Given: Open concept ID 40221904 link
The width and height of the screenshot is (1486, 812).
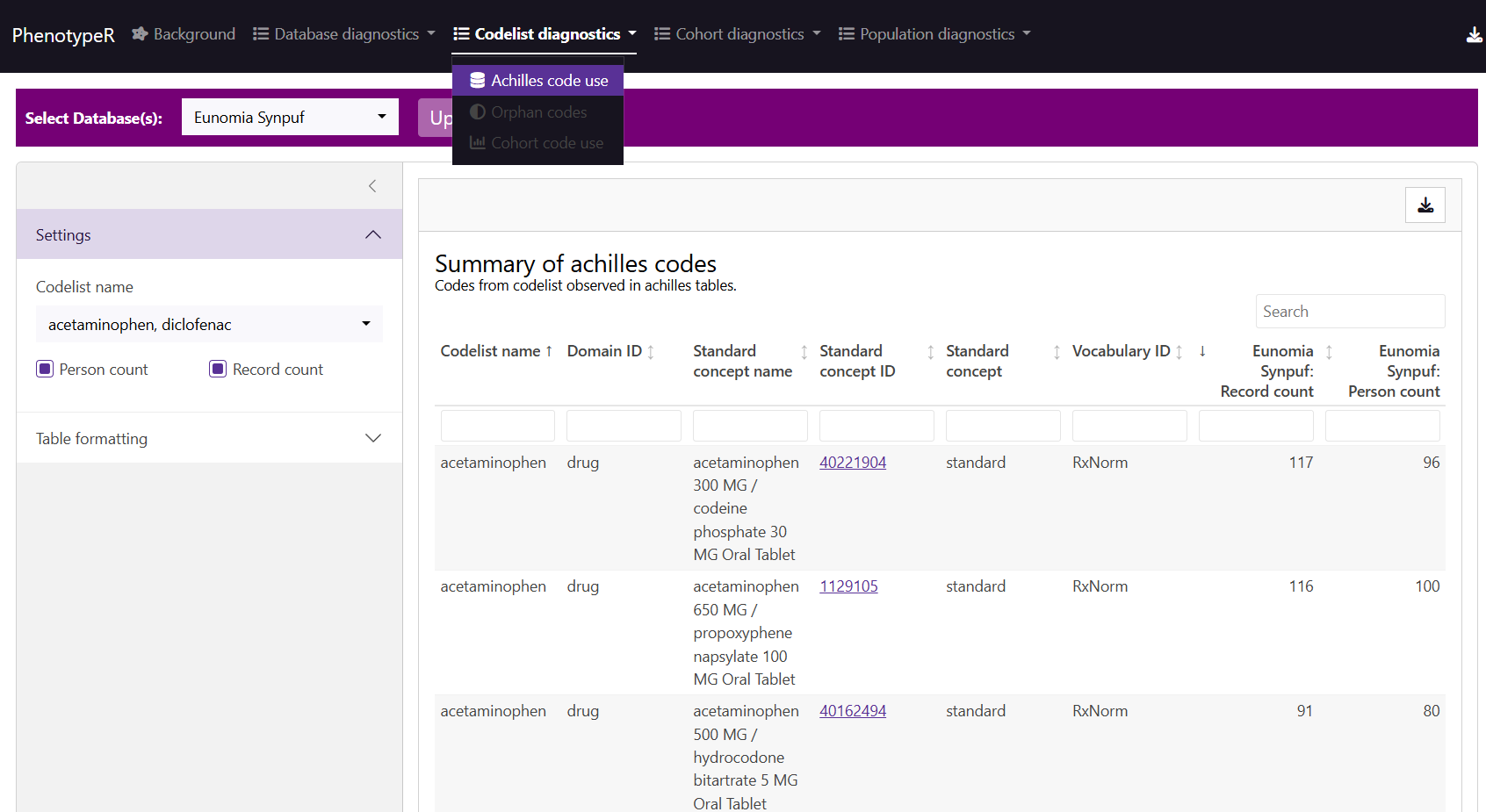Looking at the screenshot, I should [x=853, y=463].
